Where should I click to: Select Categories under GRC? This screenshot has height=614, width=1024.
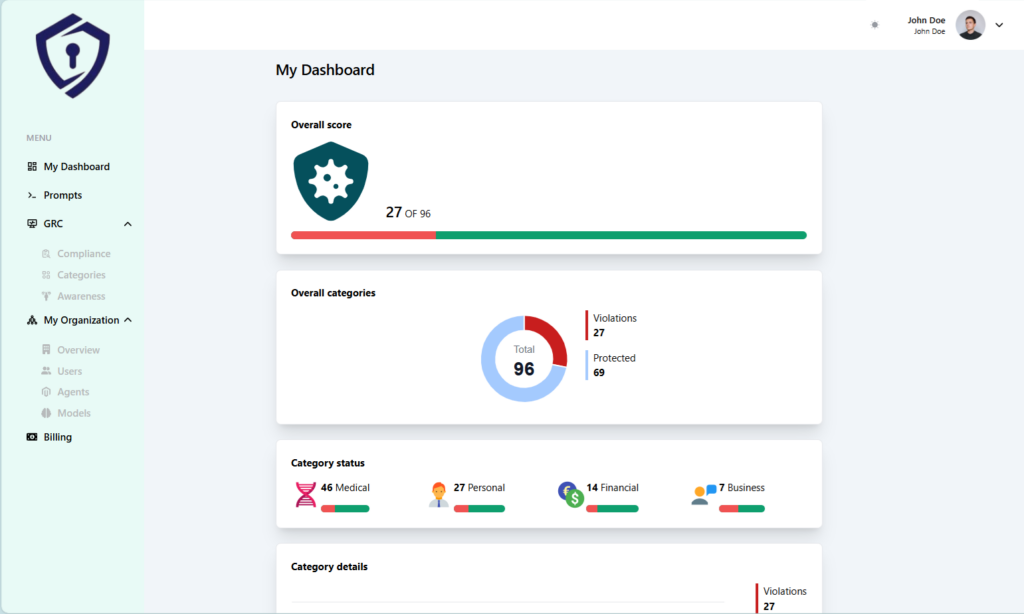(x=81, y=275)
